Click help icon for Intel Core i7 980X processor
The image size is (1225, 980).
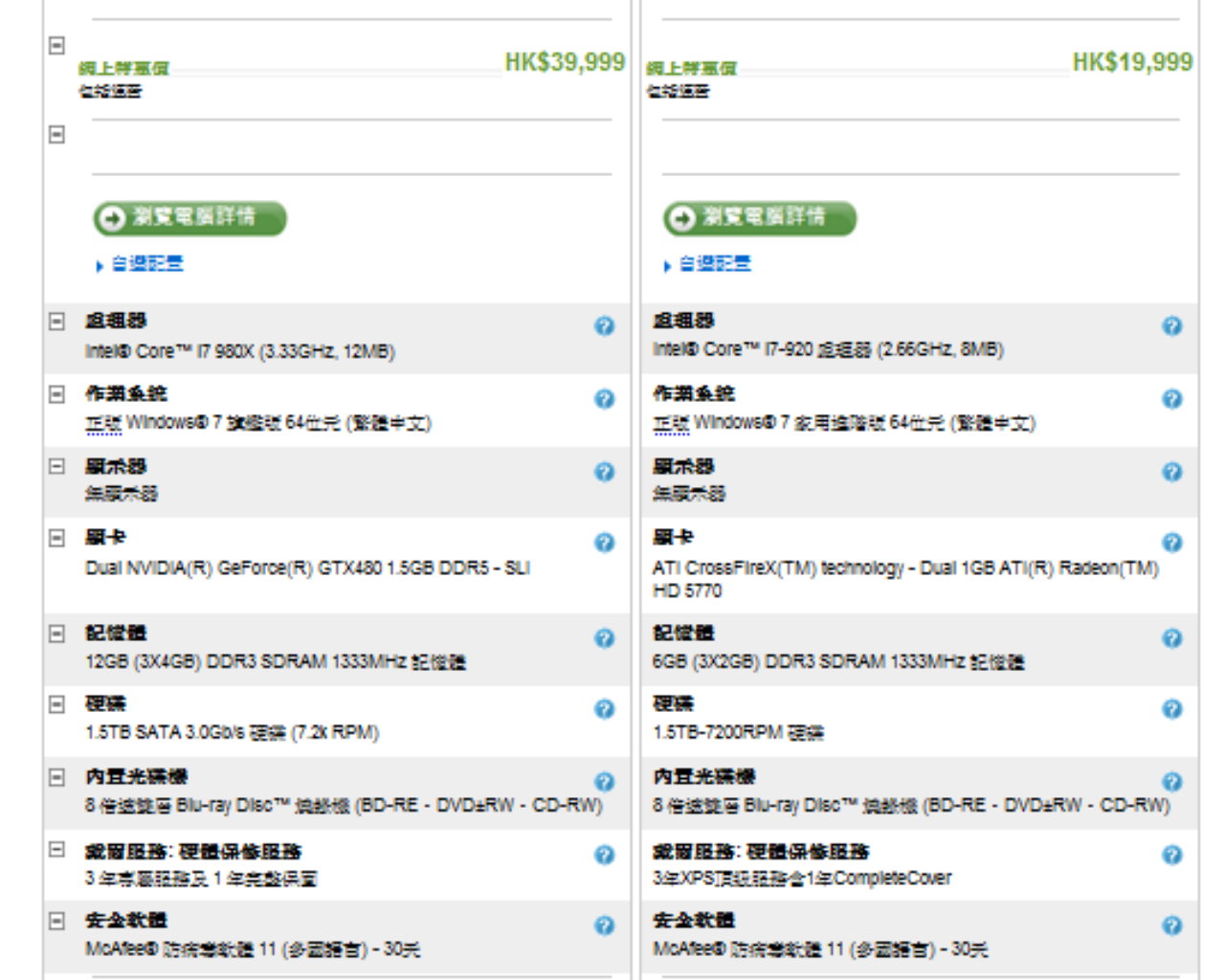tap(604, 326)
